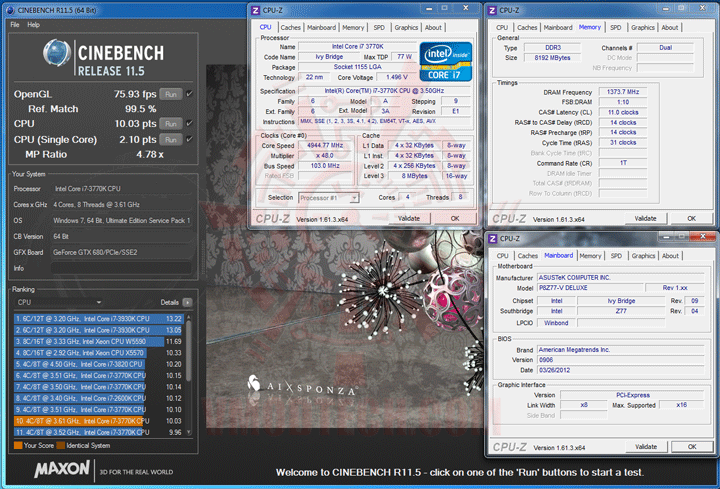This screenshot has height=489, width=720.
Task: Click the CPU-Z icon in CPU tab window title
Action: point(255,10)
